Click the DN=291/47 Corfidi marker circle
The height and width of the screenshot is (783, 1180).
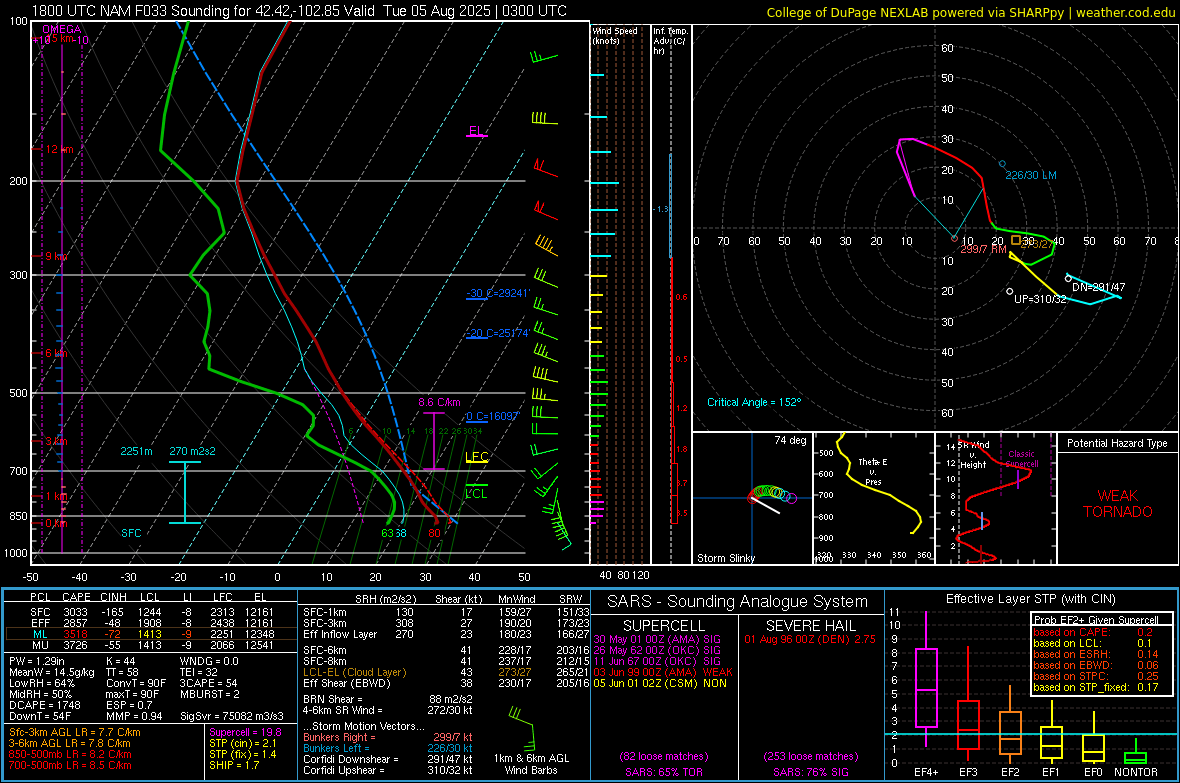click(1068, 279)
